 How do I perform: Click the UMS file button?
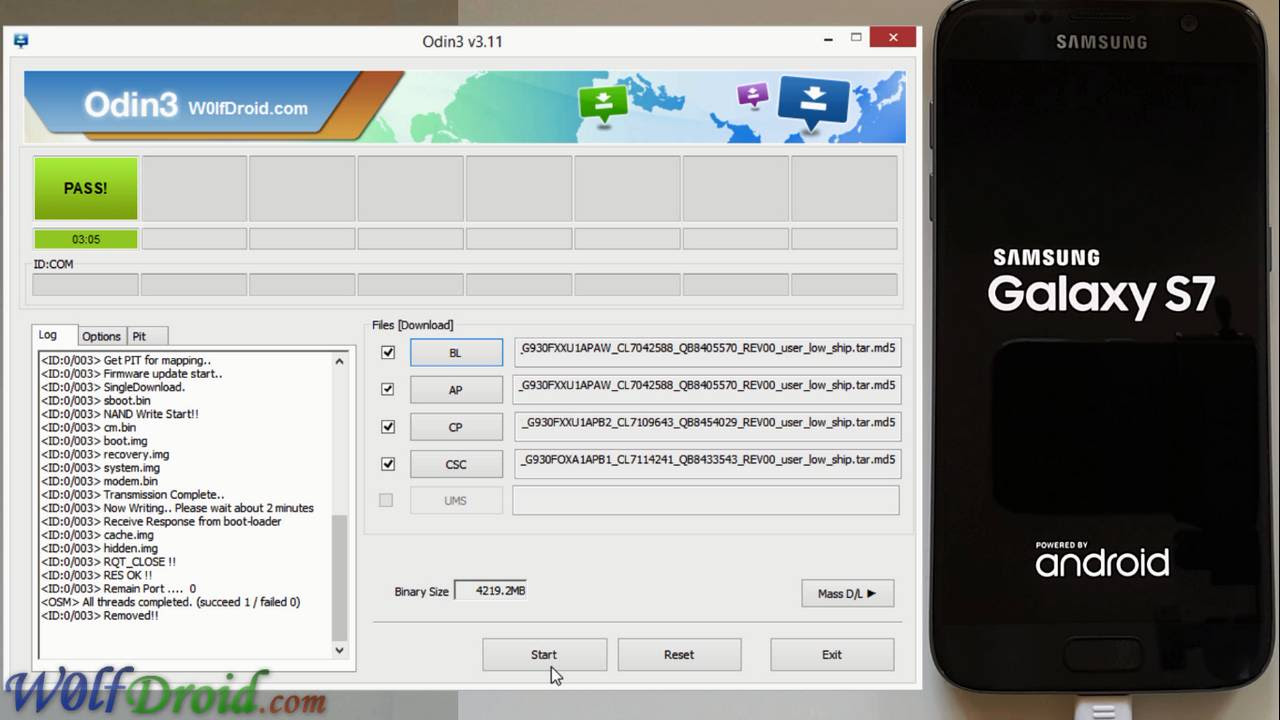click(x=456, y=500)
